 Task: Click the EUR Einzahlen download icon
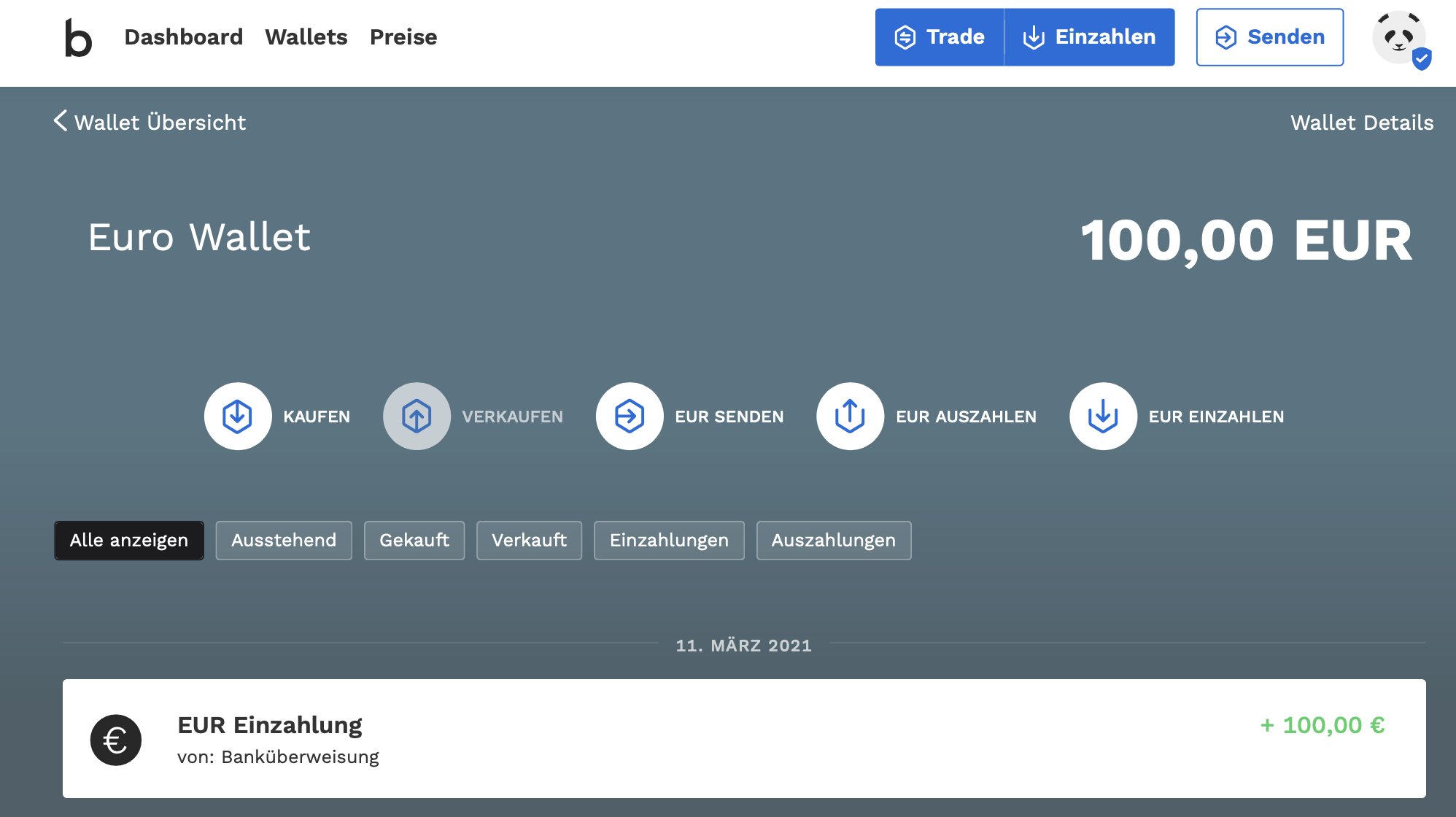pyautogui.click(x=1103, y=417)
